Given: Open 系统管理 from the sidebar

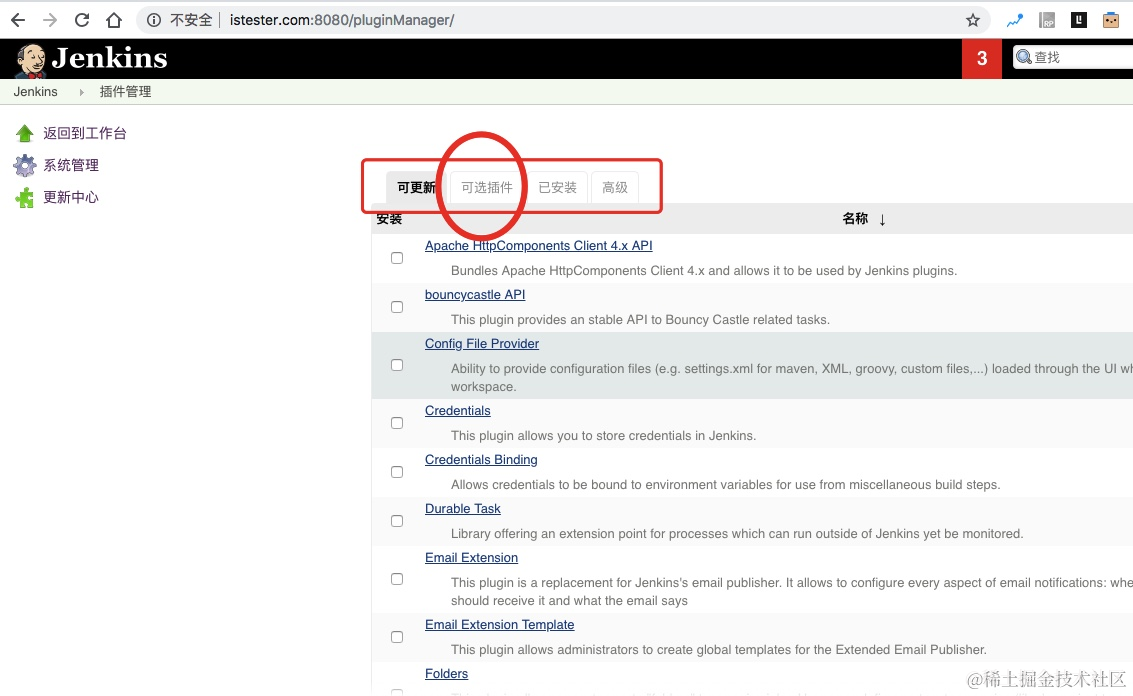Looking at the screenshot, I should tap(71, 166).
